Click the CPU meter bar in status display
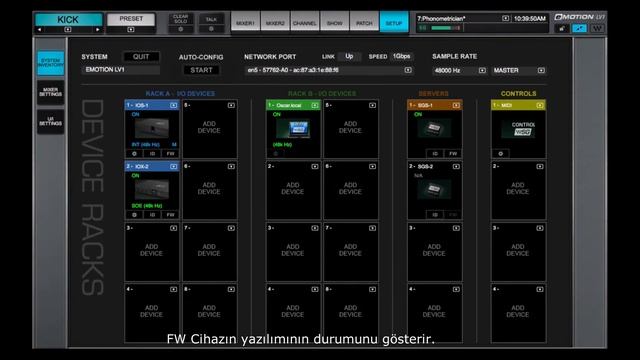640x360 pixels. tap(446, 28)
